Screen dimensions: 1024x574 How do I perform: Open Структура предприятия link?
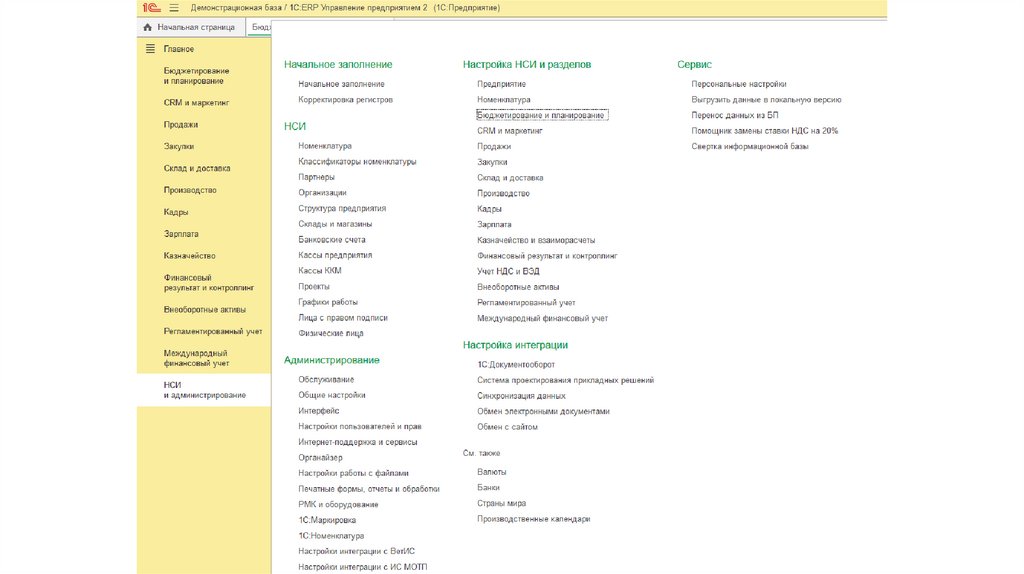click(x=342, y=209)
